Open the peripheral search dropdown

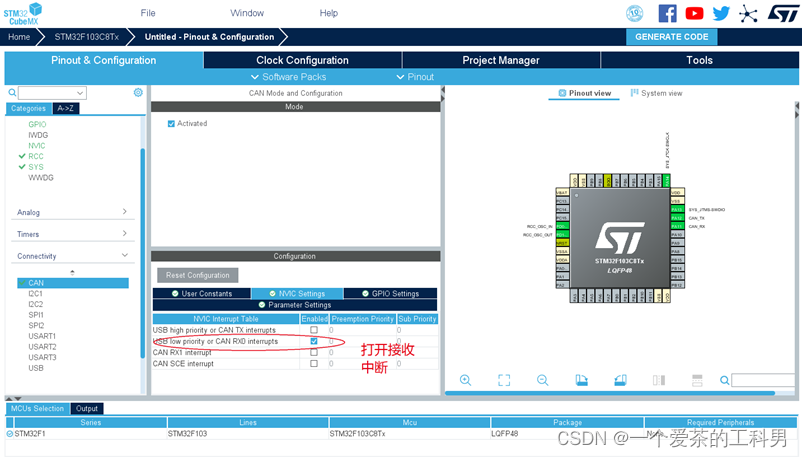tap(80, 93)
